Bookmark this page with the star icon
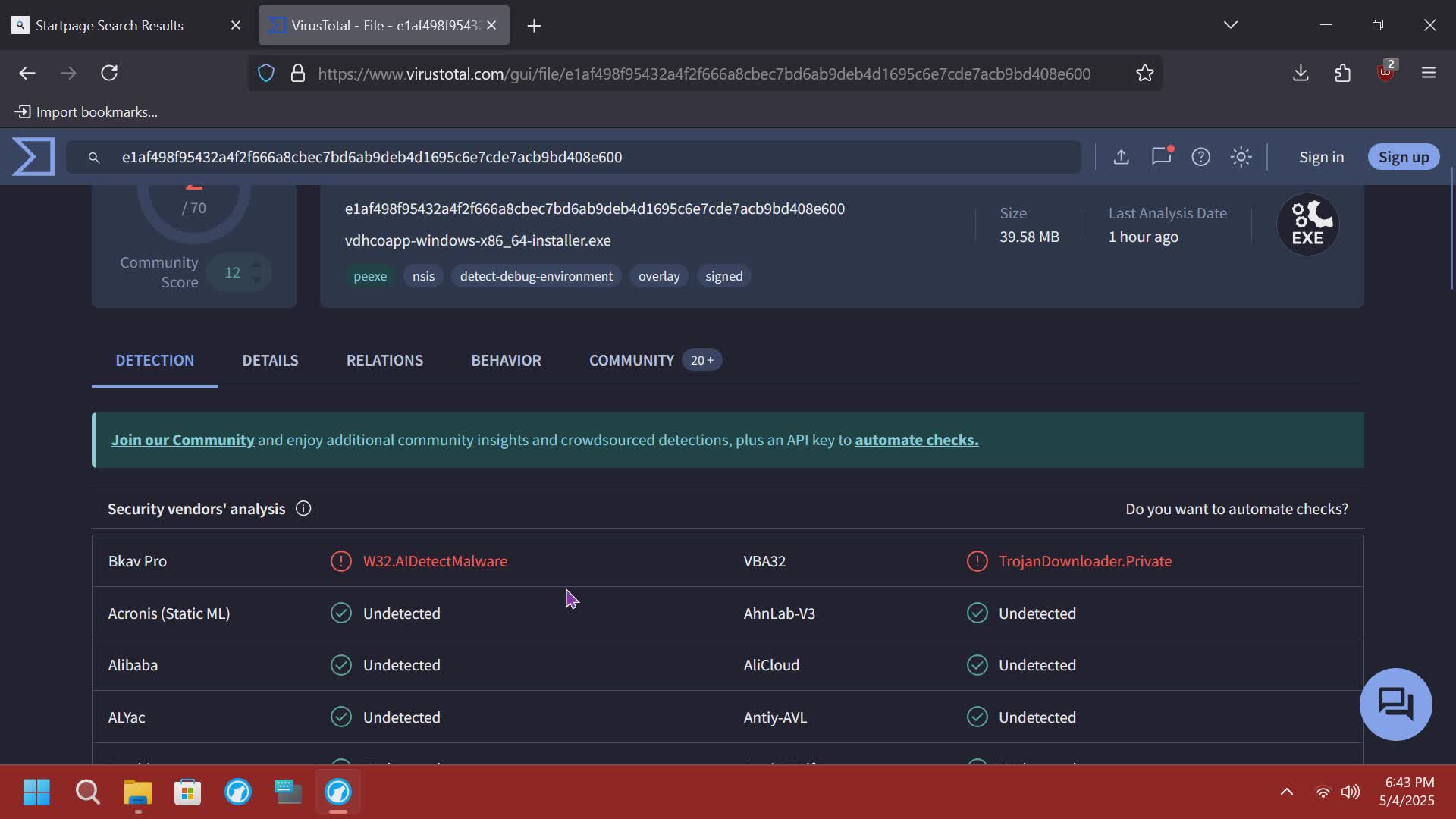 pyautogui.click(x=1144, y=74)
